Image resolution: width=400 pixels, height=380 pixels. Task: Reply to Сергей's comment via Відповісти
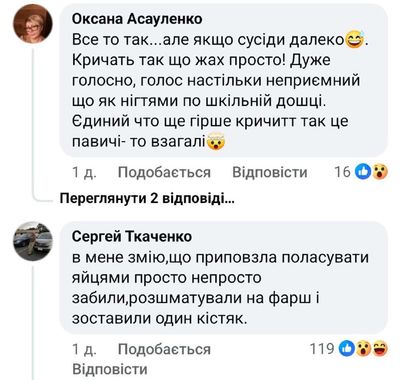(x=110, y=369)
